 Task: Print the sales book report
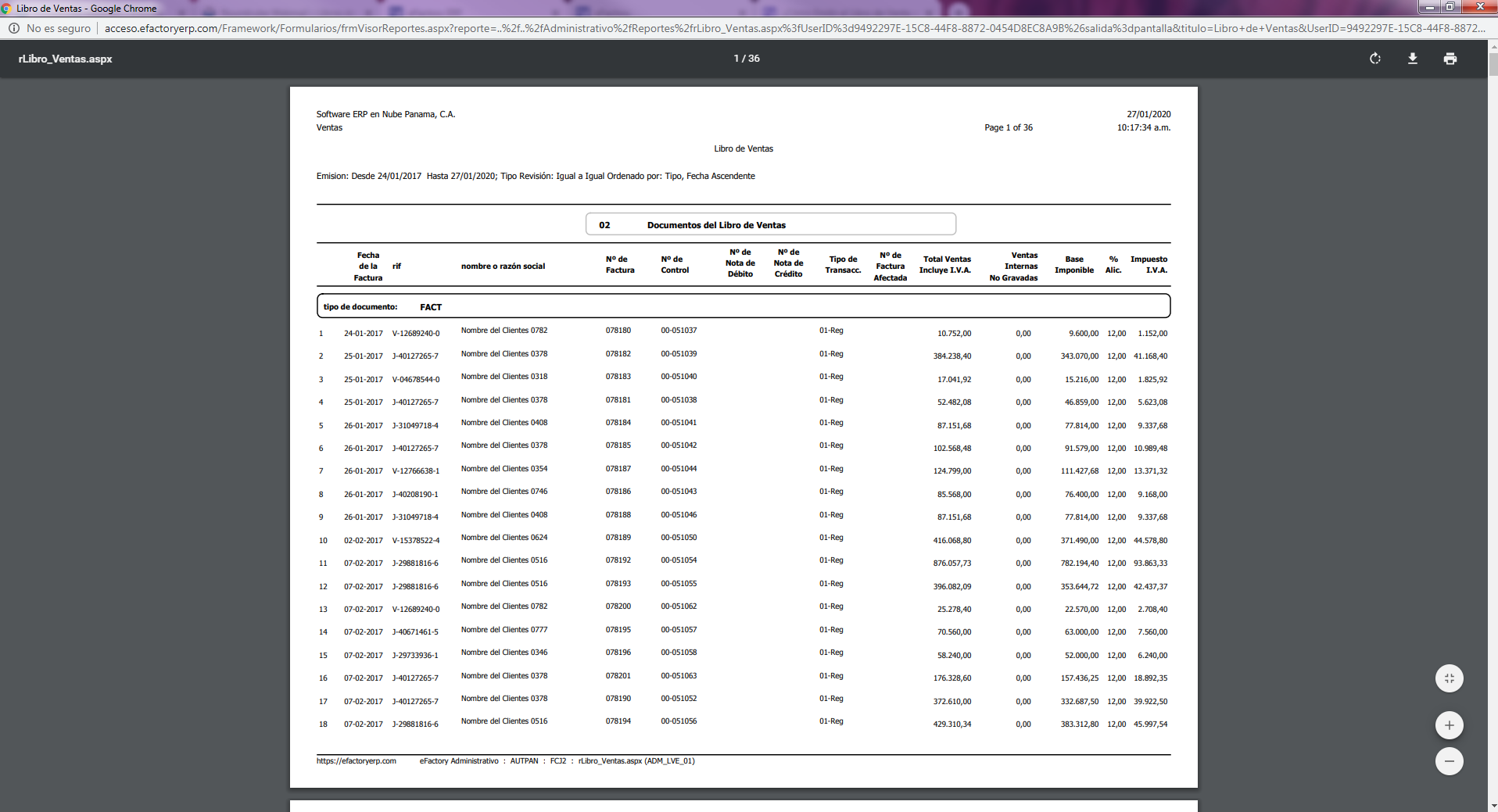click(1450, 59)
